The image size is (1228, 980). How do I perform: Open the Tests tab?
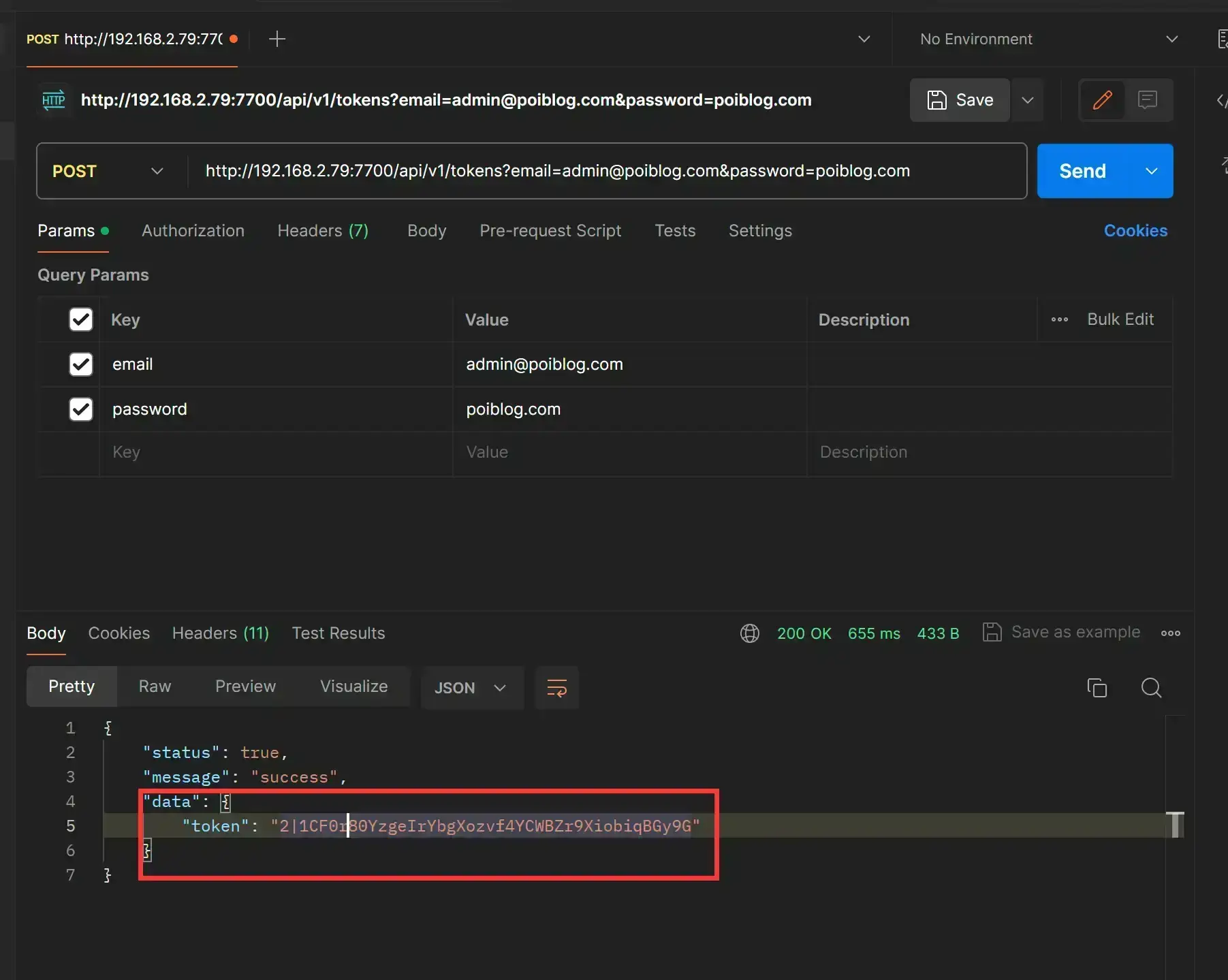point(675,231)
